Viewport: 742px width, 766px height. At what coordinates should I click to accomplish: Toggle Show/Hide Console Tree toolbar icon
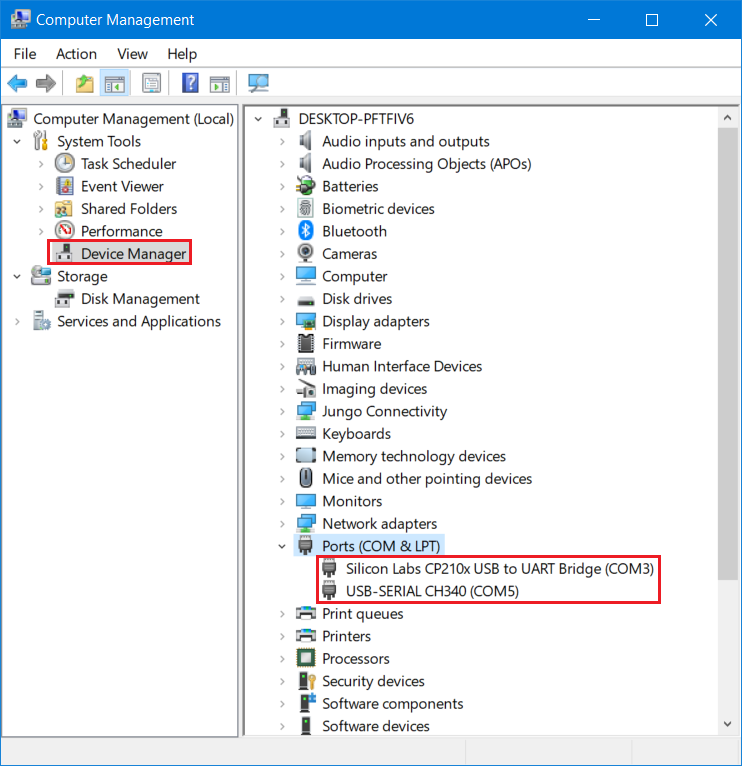[x=115, y=83]
